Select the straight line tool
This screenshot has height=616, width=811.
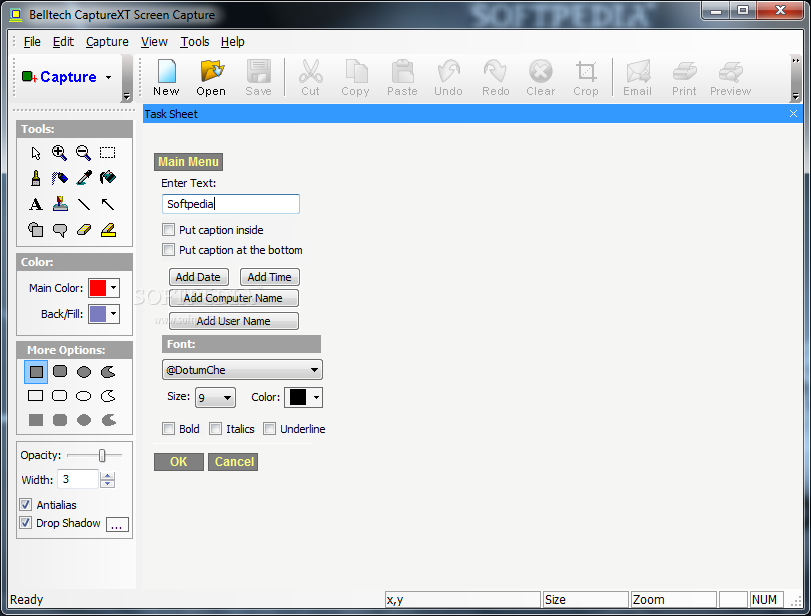pyautogui.click(x=84, y=204)
